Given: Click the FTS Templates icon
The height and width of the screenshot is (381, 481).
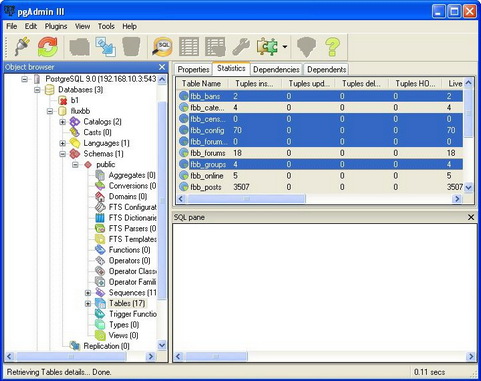Looking at the screenshot, I should click(100, 239).
